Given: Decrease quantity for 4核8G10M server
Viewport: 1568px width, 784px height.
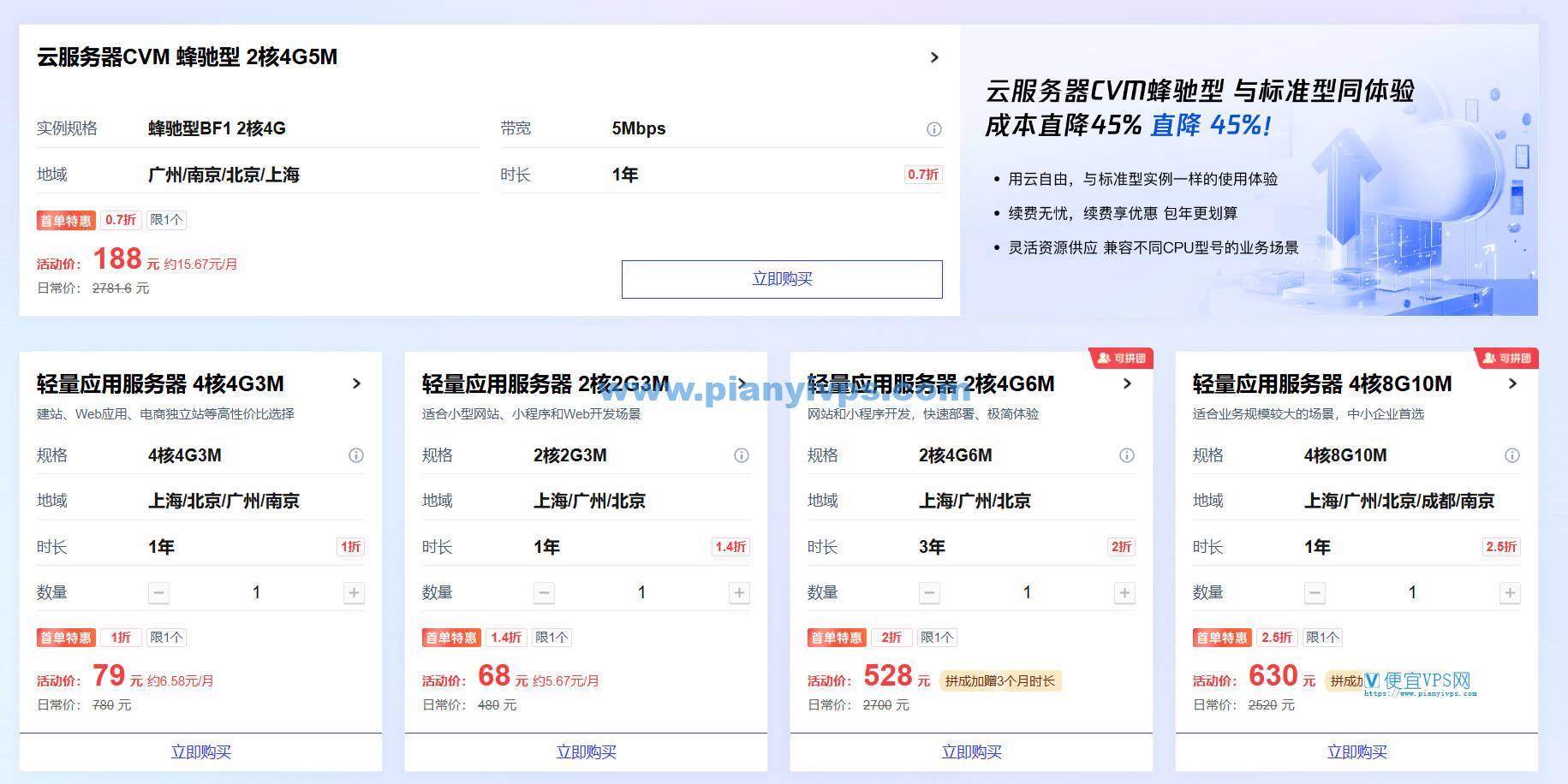Looking at the screenshot, I should [x=1315, y=592].
